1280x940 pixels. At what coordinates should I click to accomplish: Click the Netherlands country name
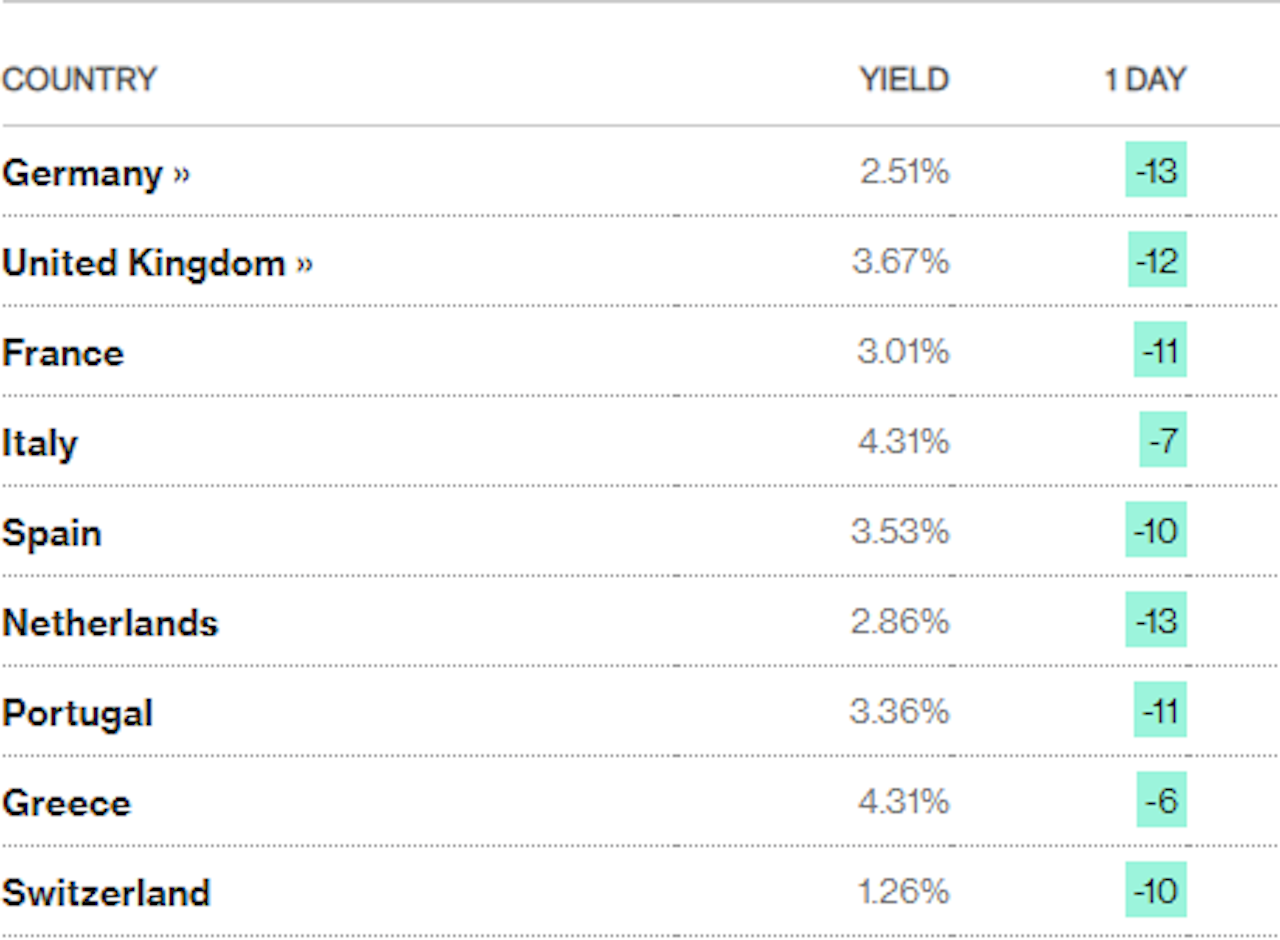coord(110,623)
